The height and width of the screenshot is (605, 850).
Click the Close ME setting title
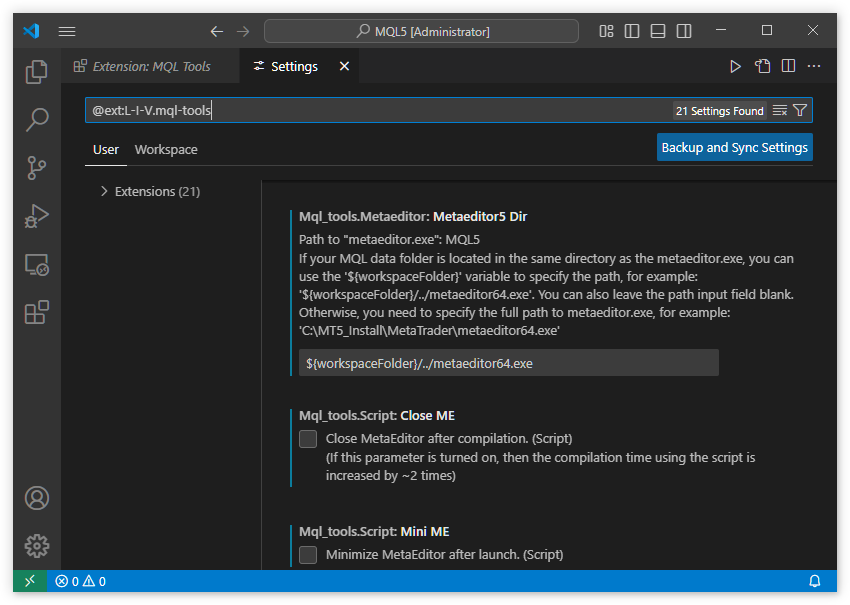click(377, 415)
